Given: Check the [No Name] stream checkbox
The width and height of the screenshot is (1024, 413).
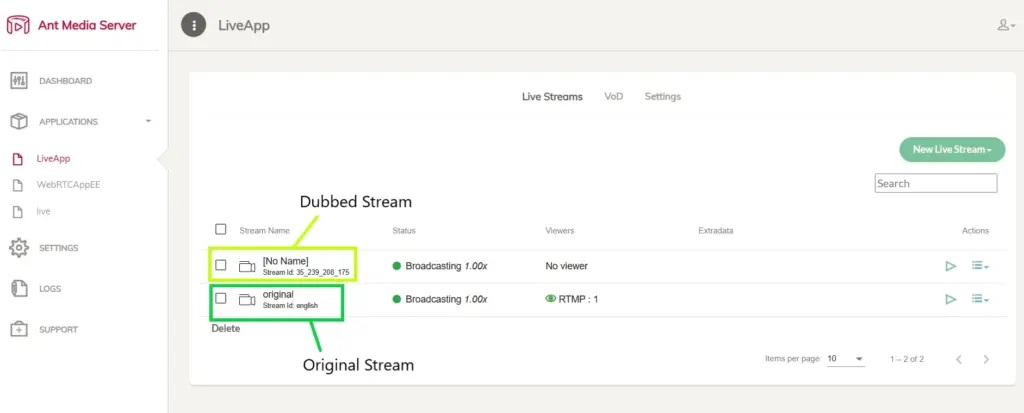Looking at the screenshot, I should (x=221, y=266).
